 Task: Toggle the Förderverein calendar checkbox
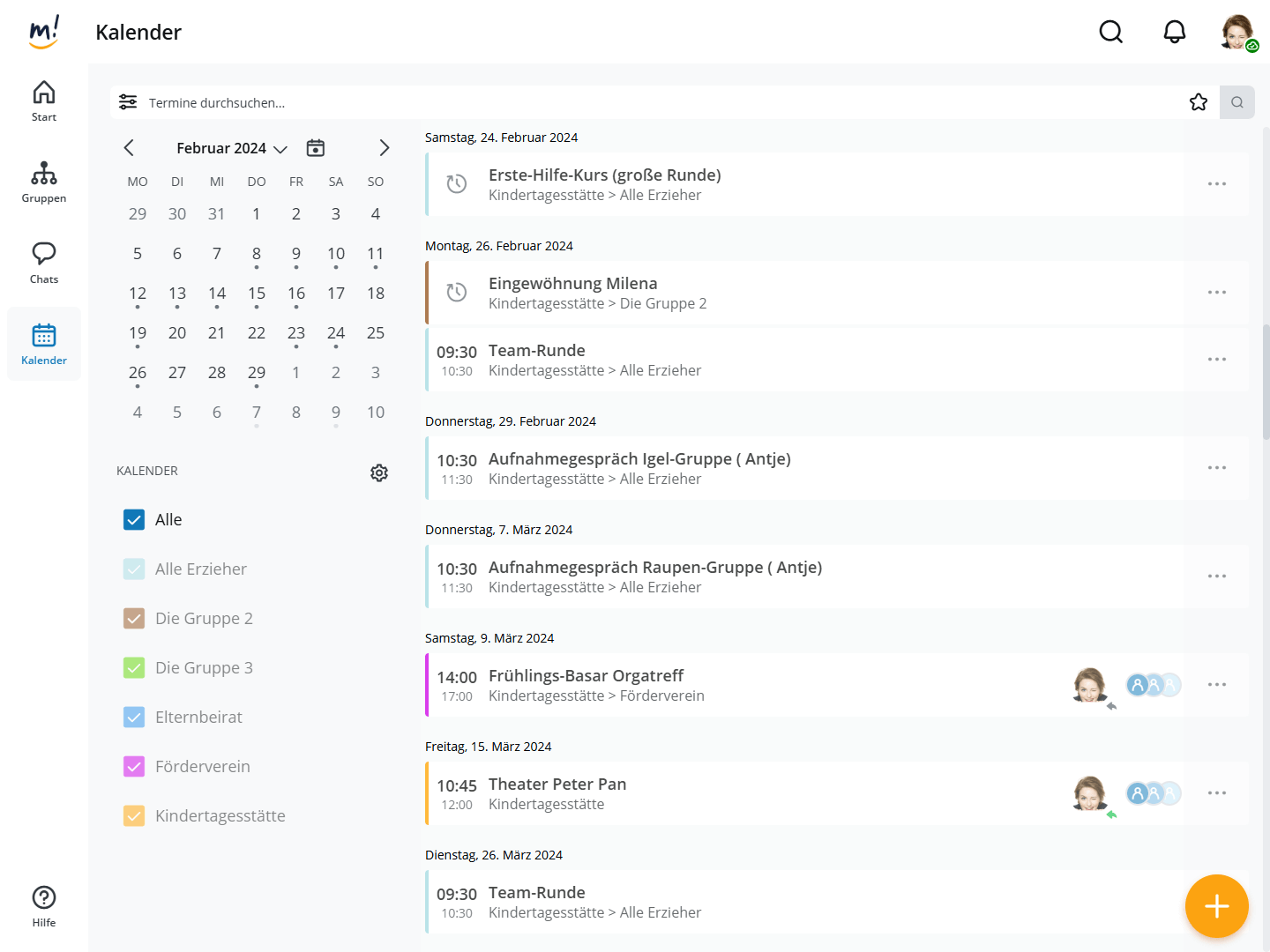point(134,767)
